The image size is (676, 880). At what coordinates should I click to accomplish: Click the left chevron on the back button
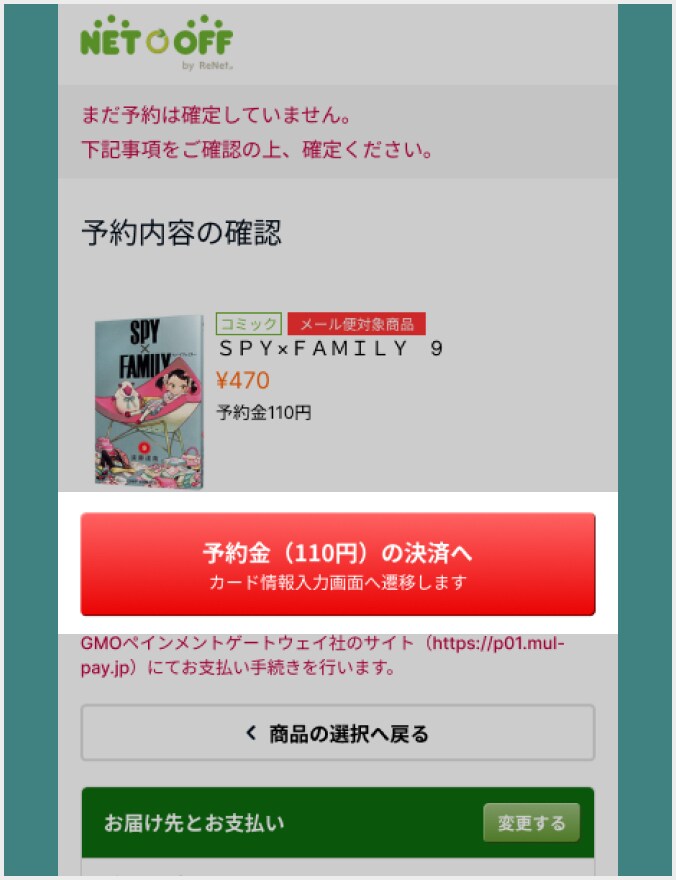251,732
